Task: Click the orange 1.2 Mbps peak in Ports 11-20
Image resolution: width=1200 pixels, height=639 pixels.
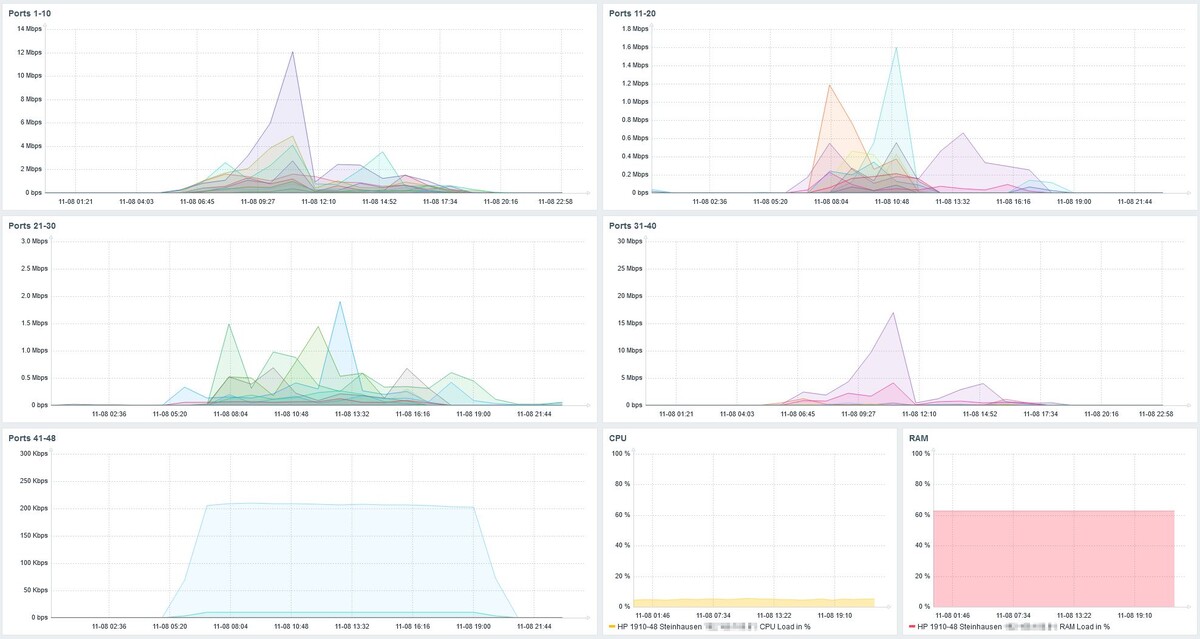Action: point(829,85)
